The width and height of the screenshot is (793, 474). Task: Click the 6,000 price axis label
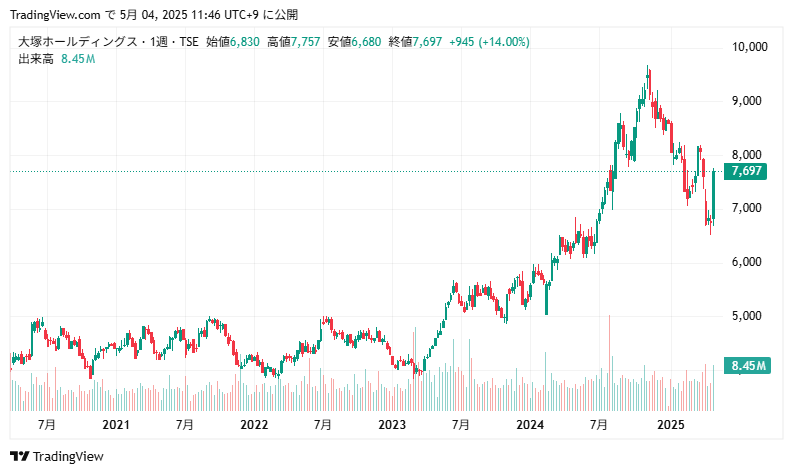click(x=747, y=262)
